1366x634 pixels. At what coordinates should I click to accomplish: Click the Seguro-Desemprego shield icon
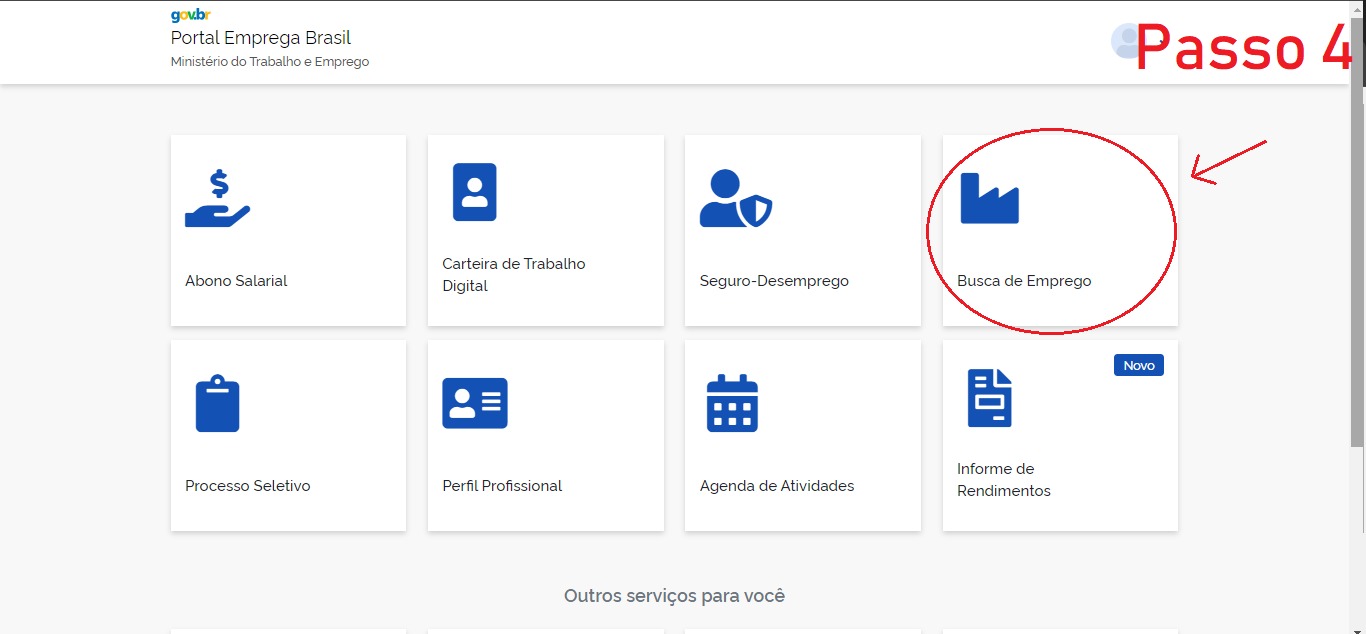(736, 196)
